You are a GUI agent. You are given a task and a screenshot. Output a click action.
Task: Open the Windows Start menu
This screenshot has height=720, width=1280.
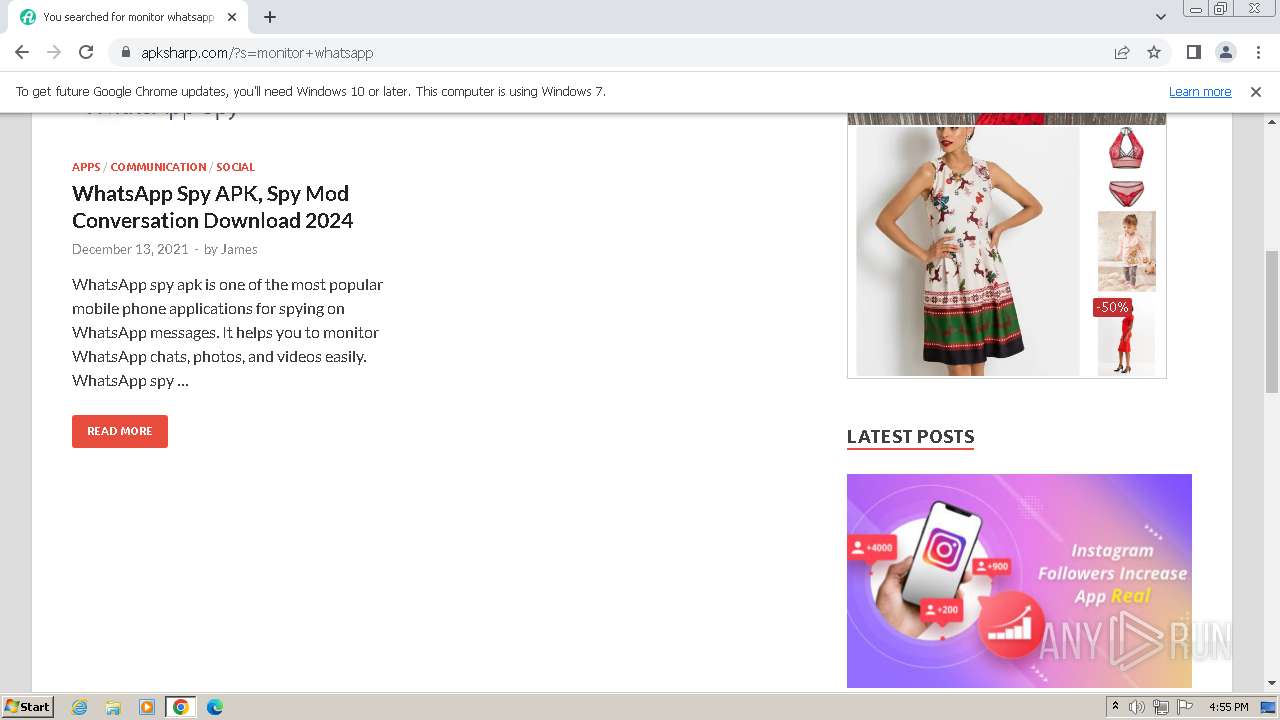27,707
